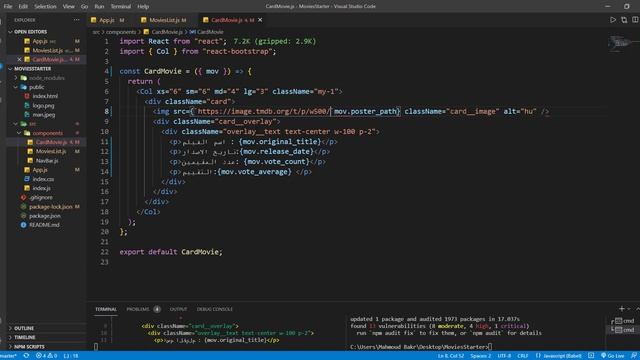Open package-lock.json in explorer
Screen dimensions: 640x360
coord(46,207)
